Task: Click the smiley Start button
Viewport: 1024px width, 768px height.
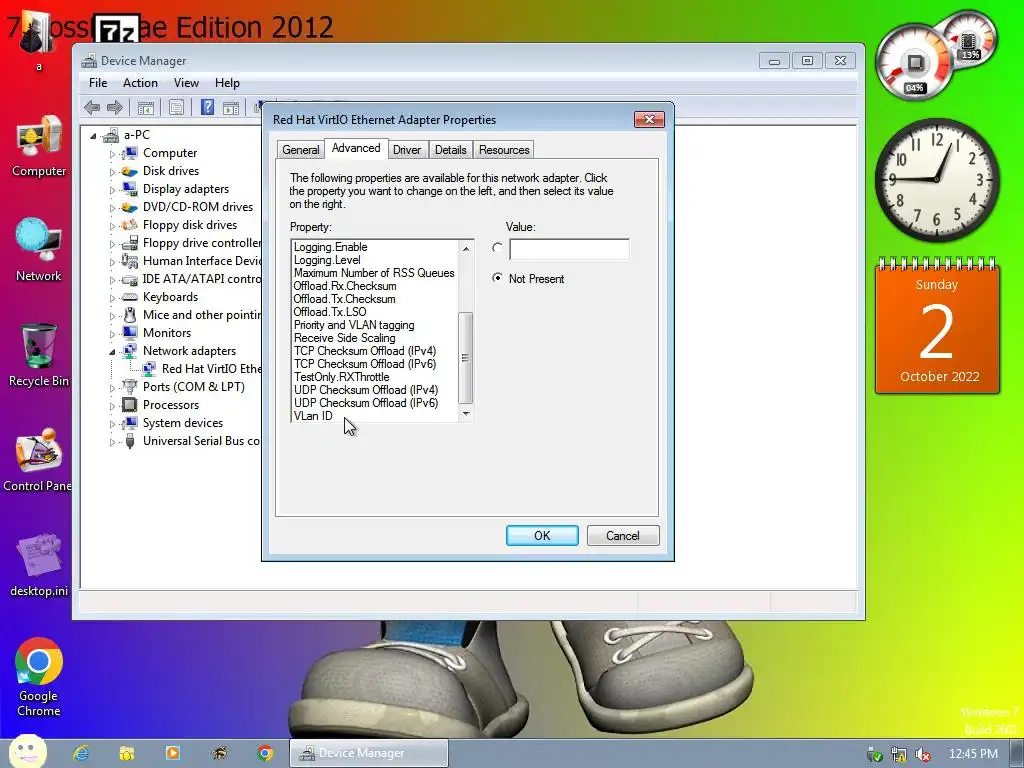Action: tap(27, 752)
